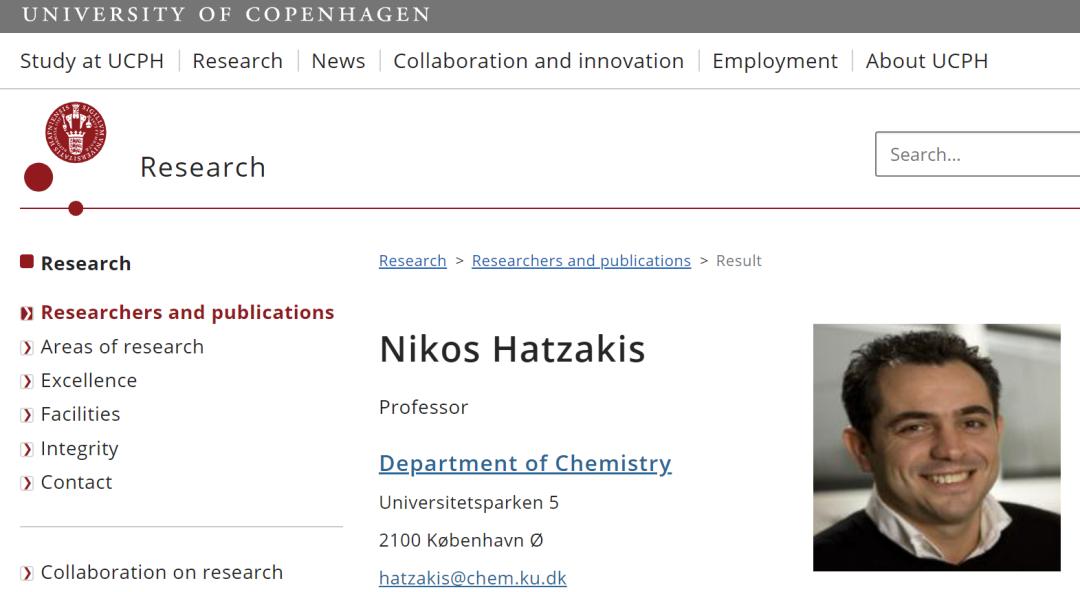This screenshot has width=1080, height=592.
Task: Open the About UCPH menu
Action: point(927,61)
